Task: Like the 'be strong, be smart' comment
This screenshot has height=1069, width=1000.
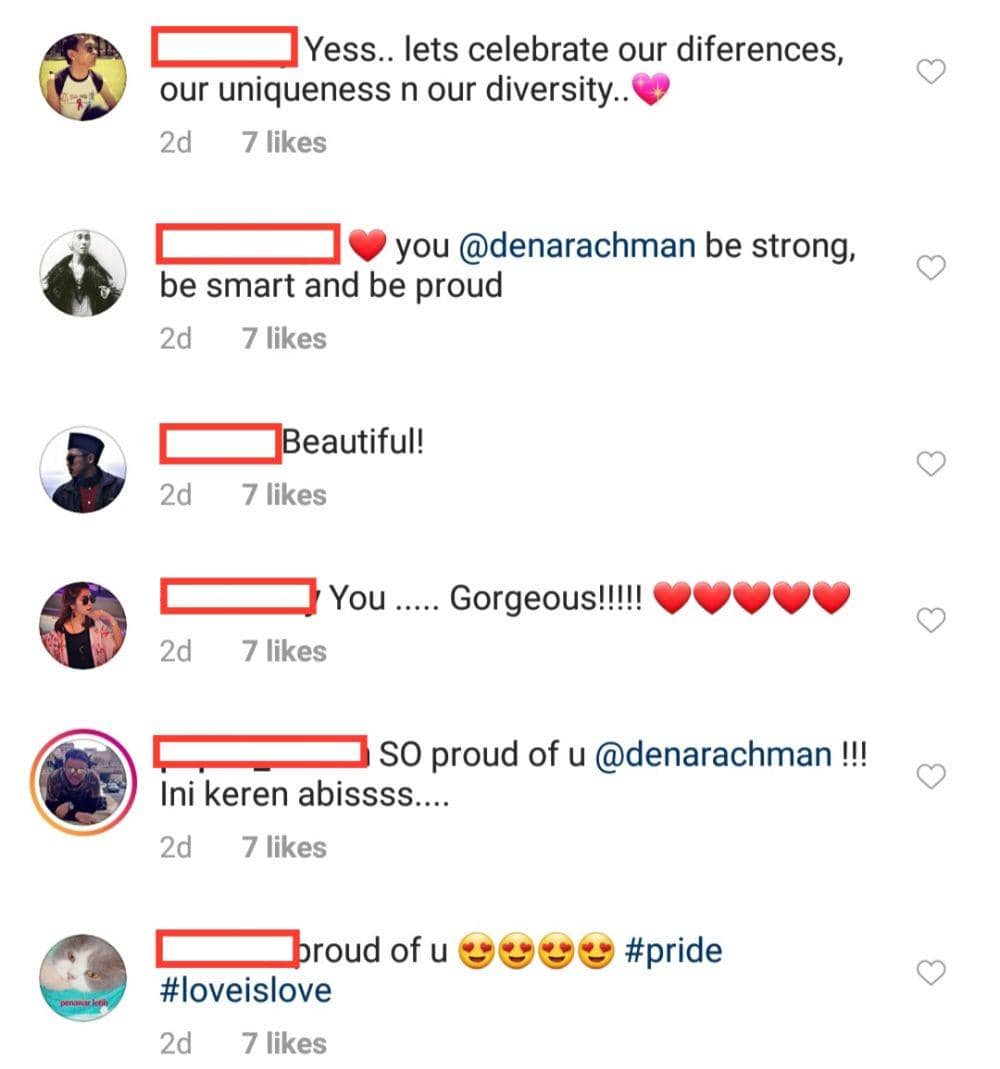Action: pos(931,268)
